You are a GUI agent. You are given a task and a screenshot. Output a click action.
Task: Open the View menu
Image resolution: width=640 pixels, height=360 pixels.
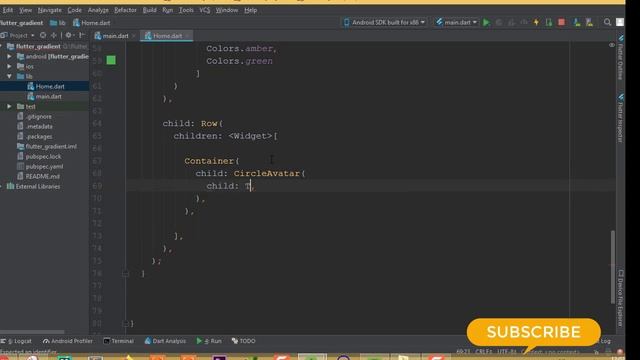(25, 10)
